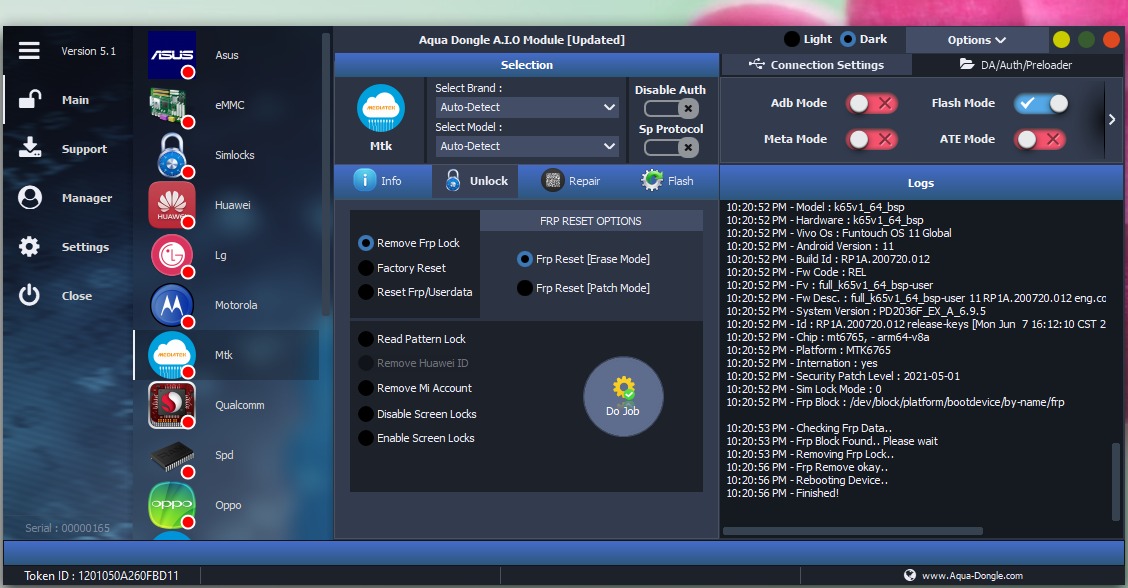Expand more modes with right chevron

1112,119
